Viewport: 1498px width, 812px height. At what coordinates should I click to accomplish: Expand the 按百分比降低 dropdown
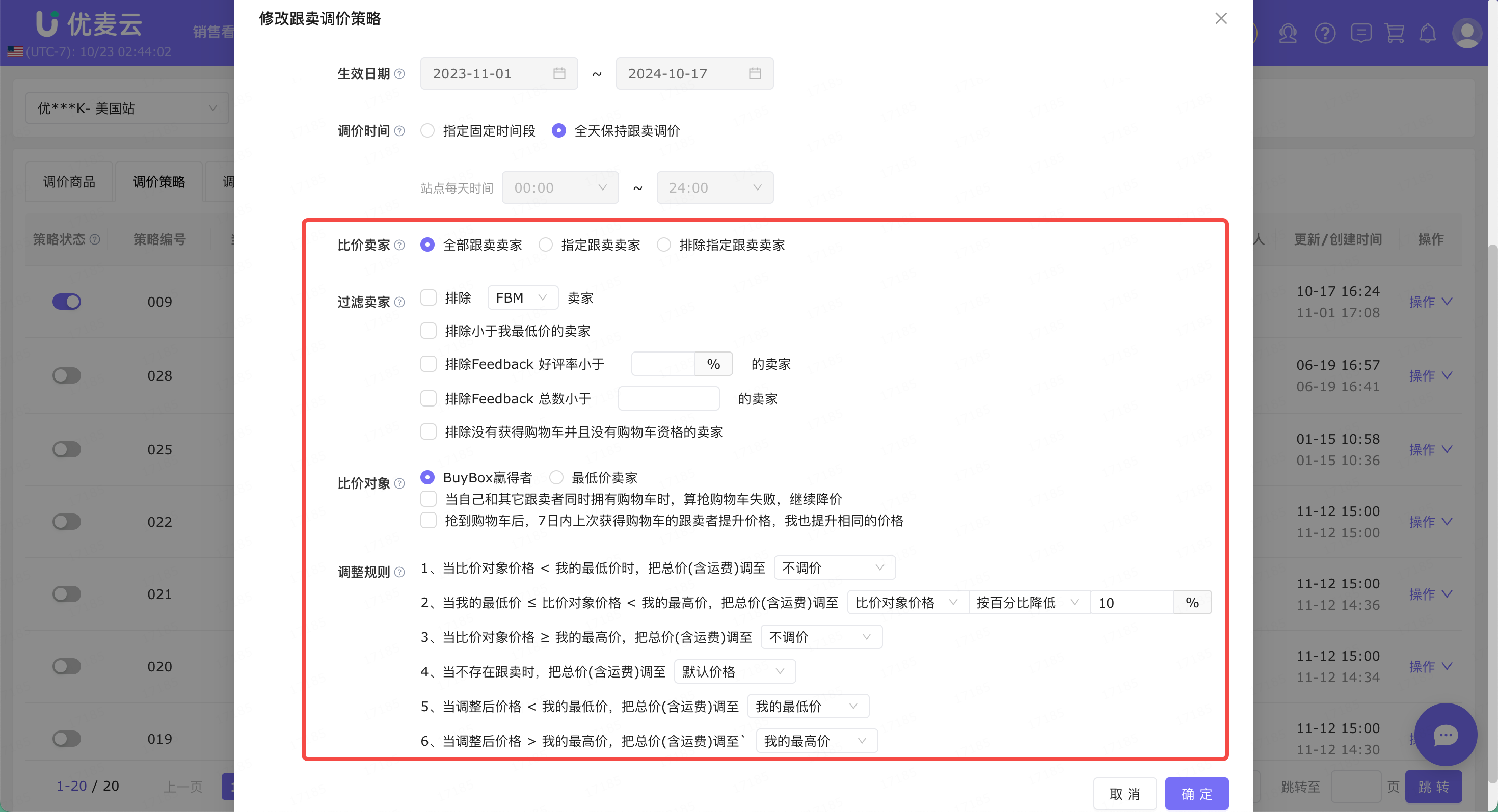(x=1027, y=602)
